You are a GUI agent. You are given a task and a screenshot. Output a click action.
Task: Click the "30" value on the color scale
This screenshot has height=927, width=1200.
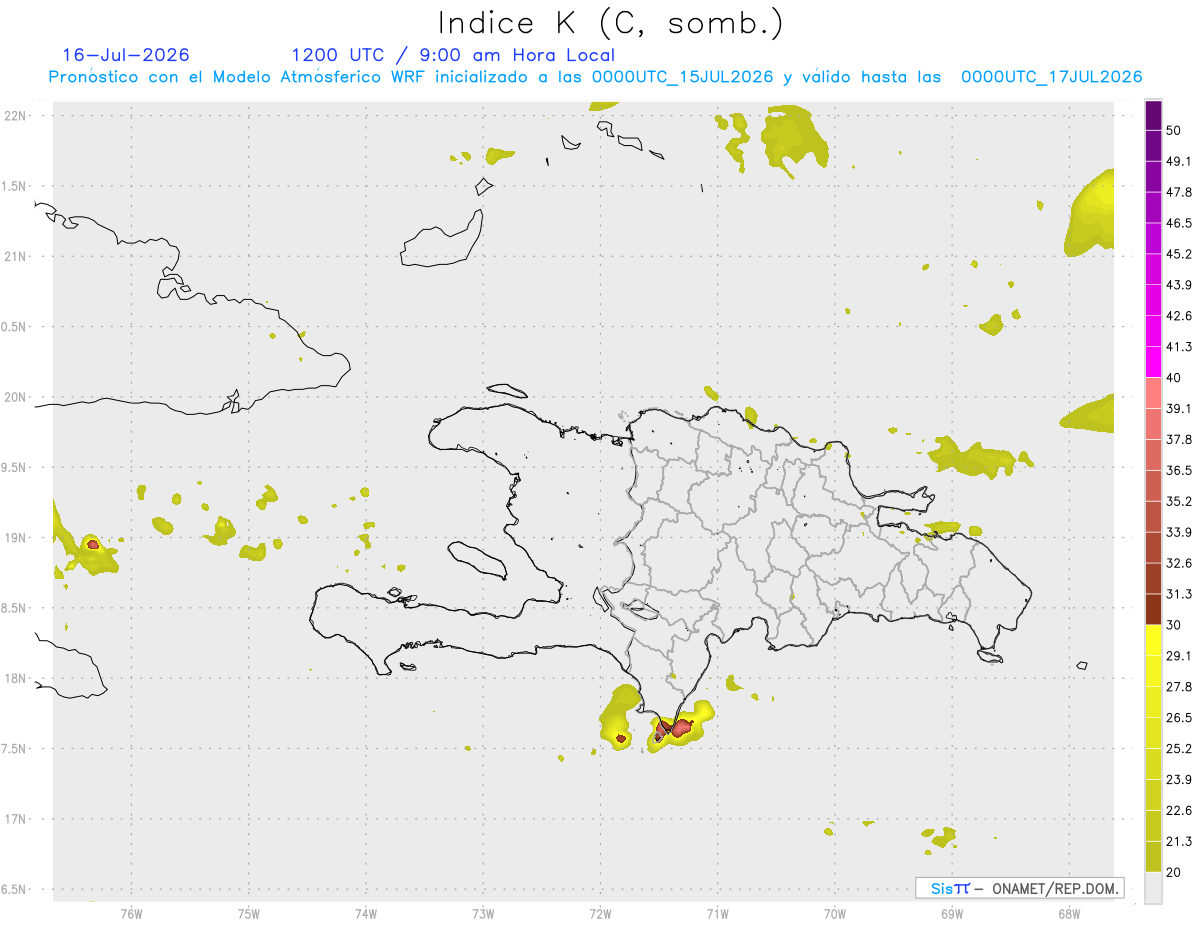tap(1174, 625)
